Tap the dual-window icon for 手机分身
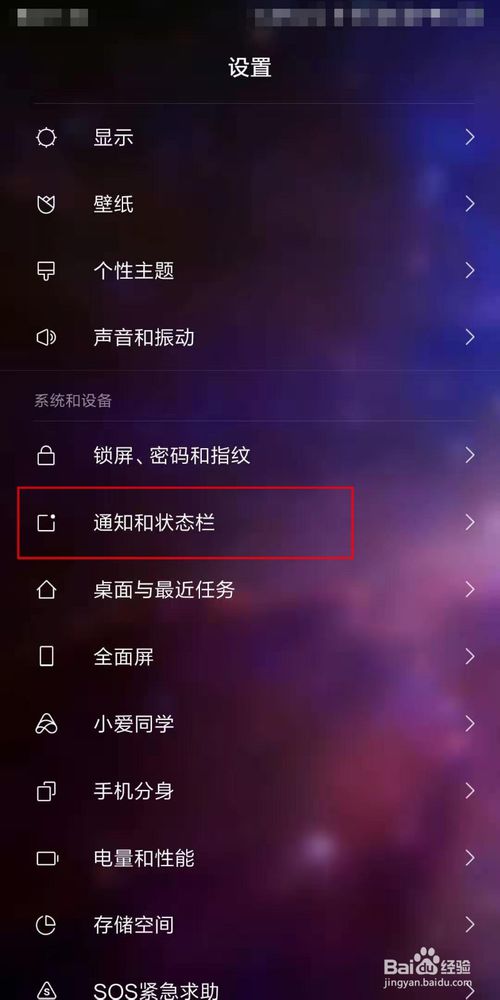Viewport: 500px width, 1000px height. [47, 791]
